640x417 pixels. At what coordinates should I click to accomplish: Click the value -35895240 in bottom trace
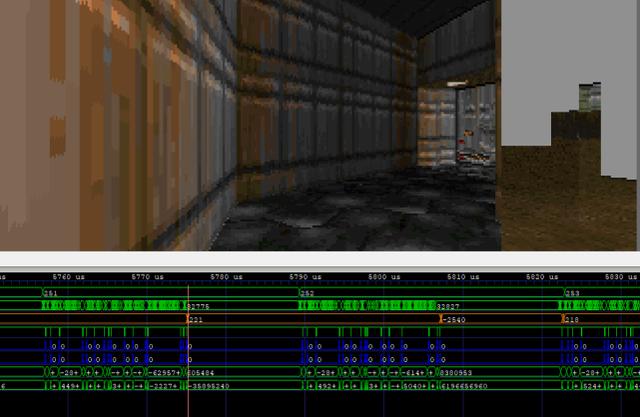(x=209, y=386)
